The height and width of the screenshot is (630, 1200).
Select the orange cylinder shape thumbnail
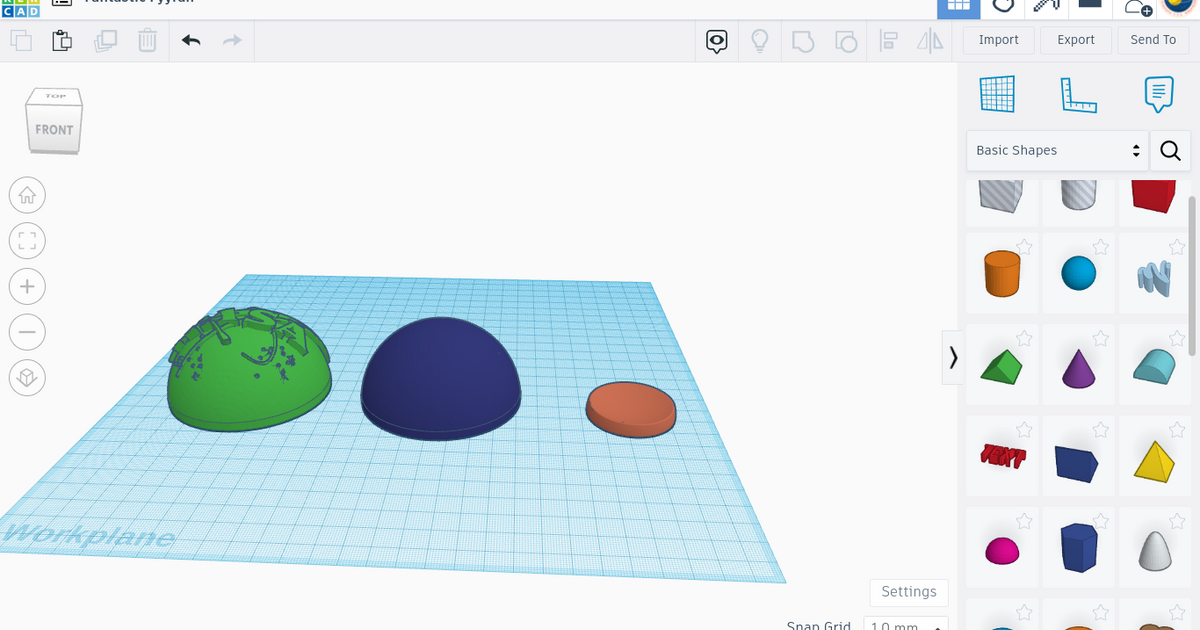point(1002,272)
